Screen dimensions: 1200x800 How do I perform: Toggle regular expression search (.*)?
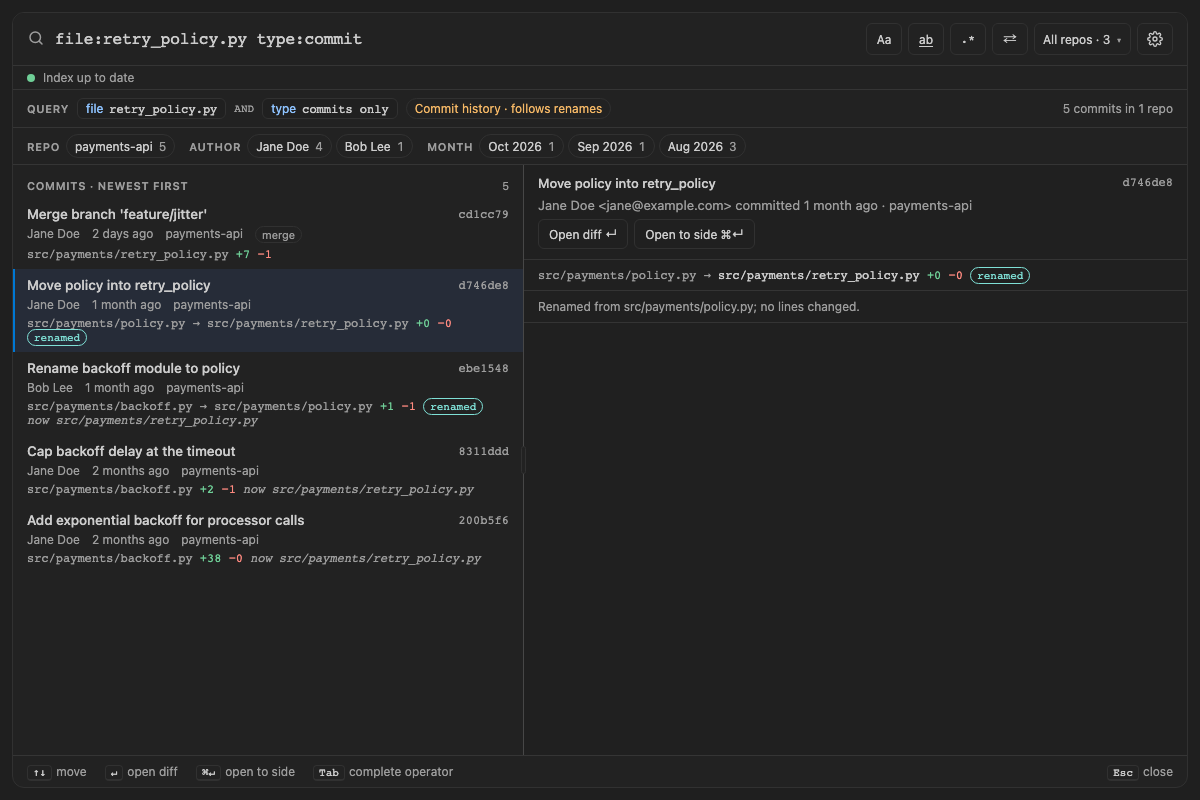pyautogui.click(x=968, y=39)
